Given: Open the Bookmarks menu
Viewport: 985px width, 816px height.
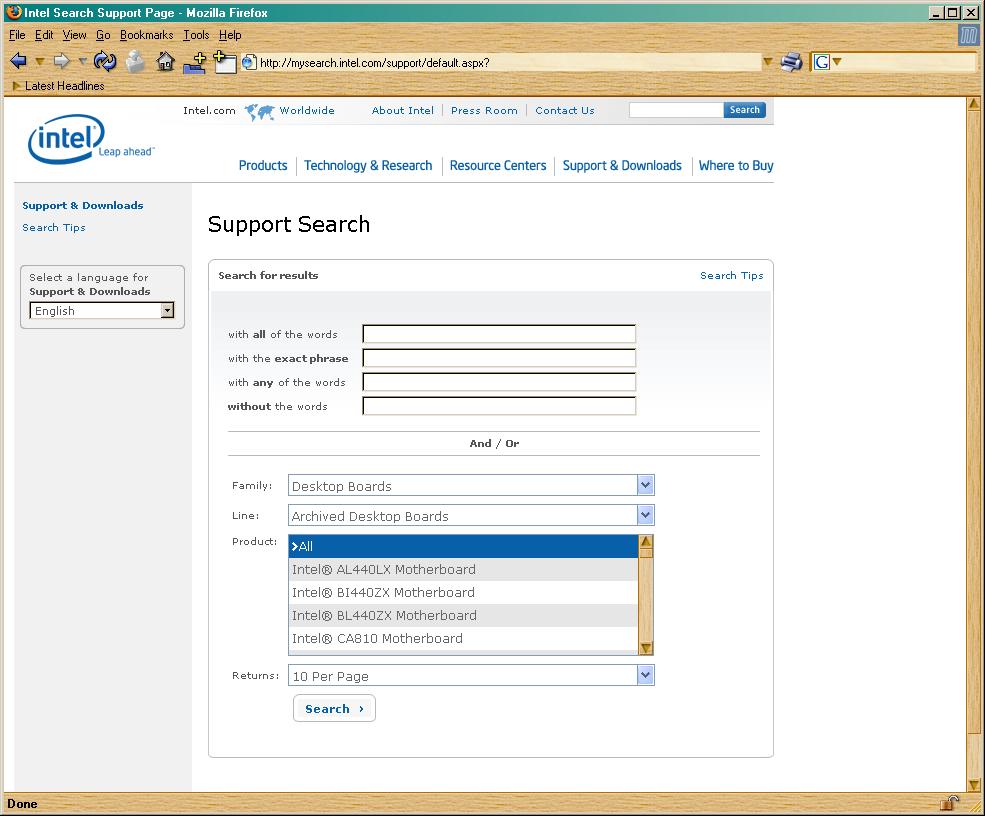Looking at the screenshot, I should tap(146, 35).
